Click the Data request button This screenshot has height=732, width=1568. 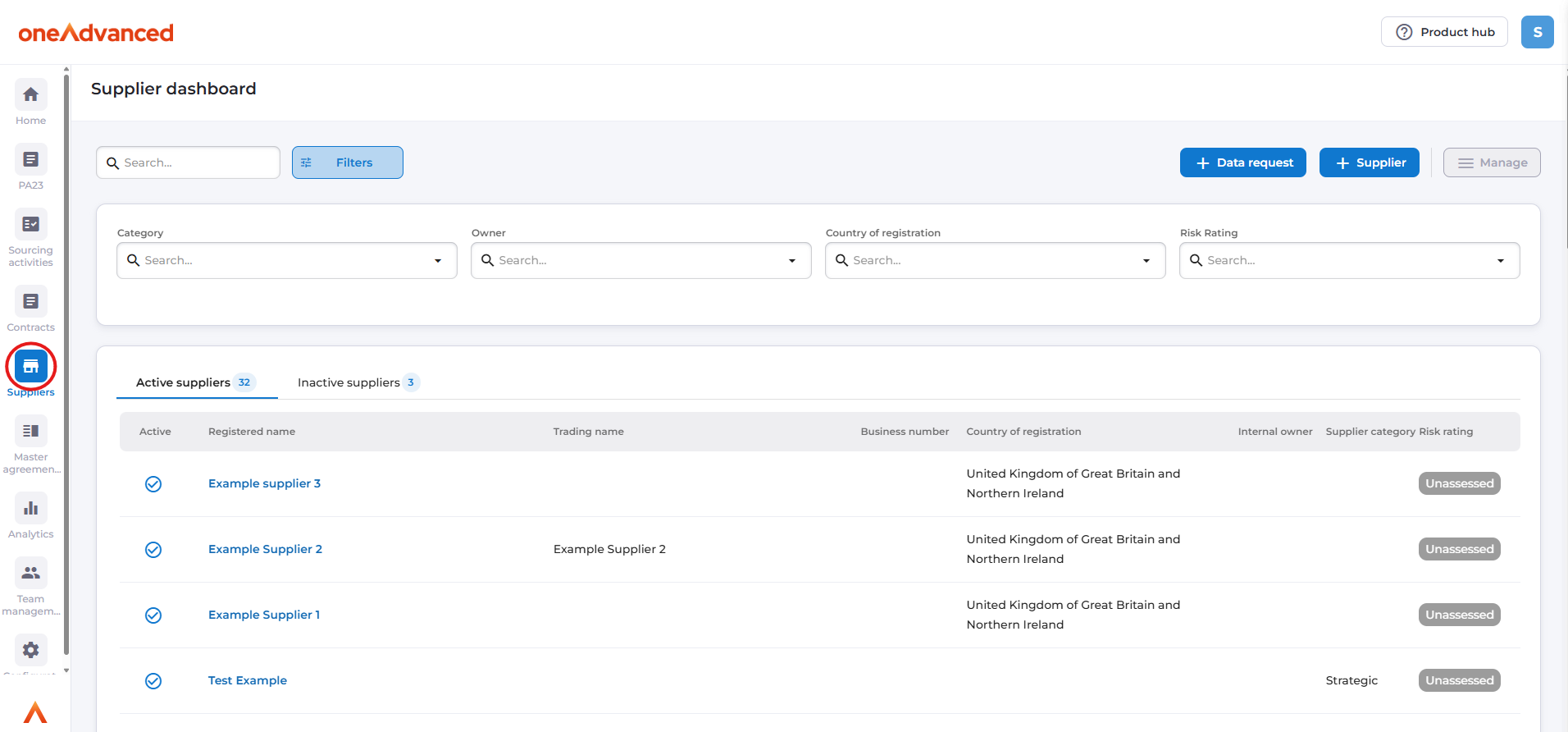[x=1242, y=162]
